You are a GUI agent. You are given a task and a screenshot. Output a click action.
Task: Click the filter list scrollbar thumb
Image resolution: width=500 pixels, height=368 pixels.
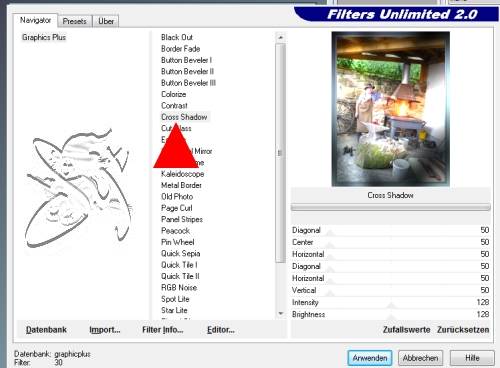pos(280,153)
